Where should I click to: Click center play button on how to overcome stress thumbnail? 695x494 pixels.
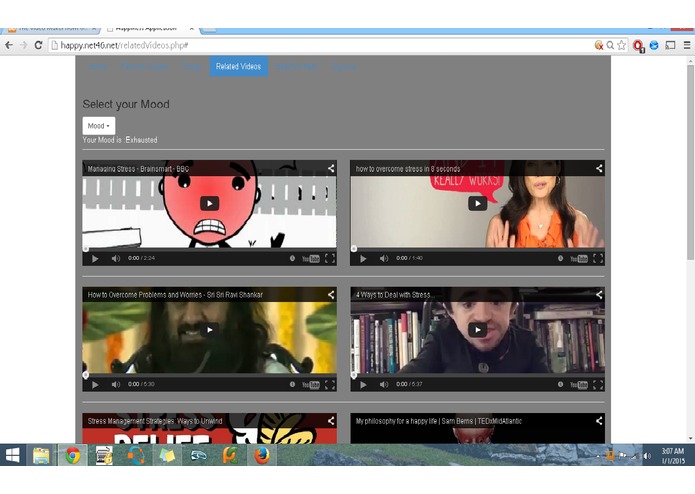click(x=477, y=203)
